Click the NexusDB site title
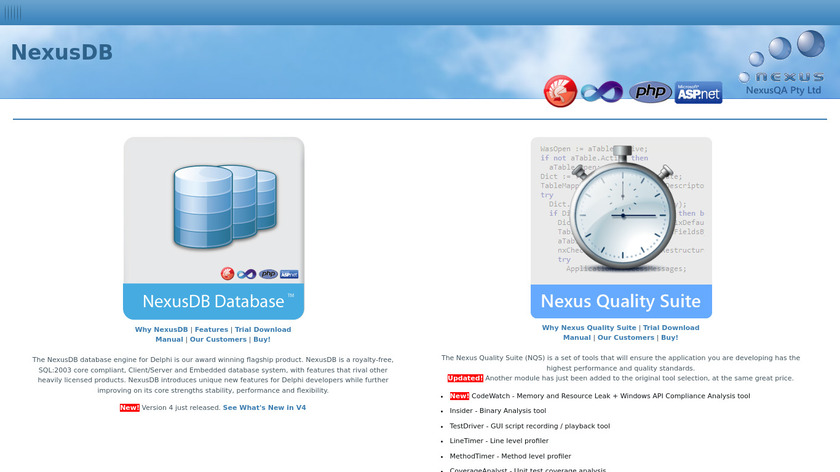The width and height of the screenshot is (840, 472). (62, 53)
